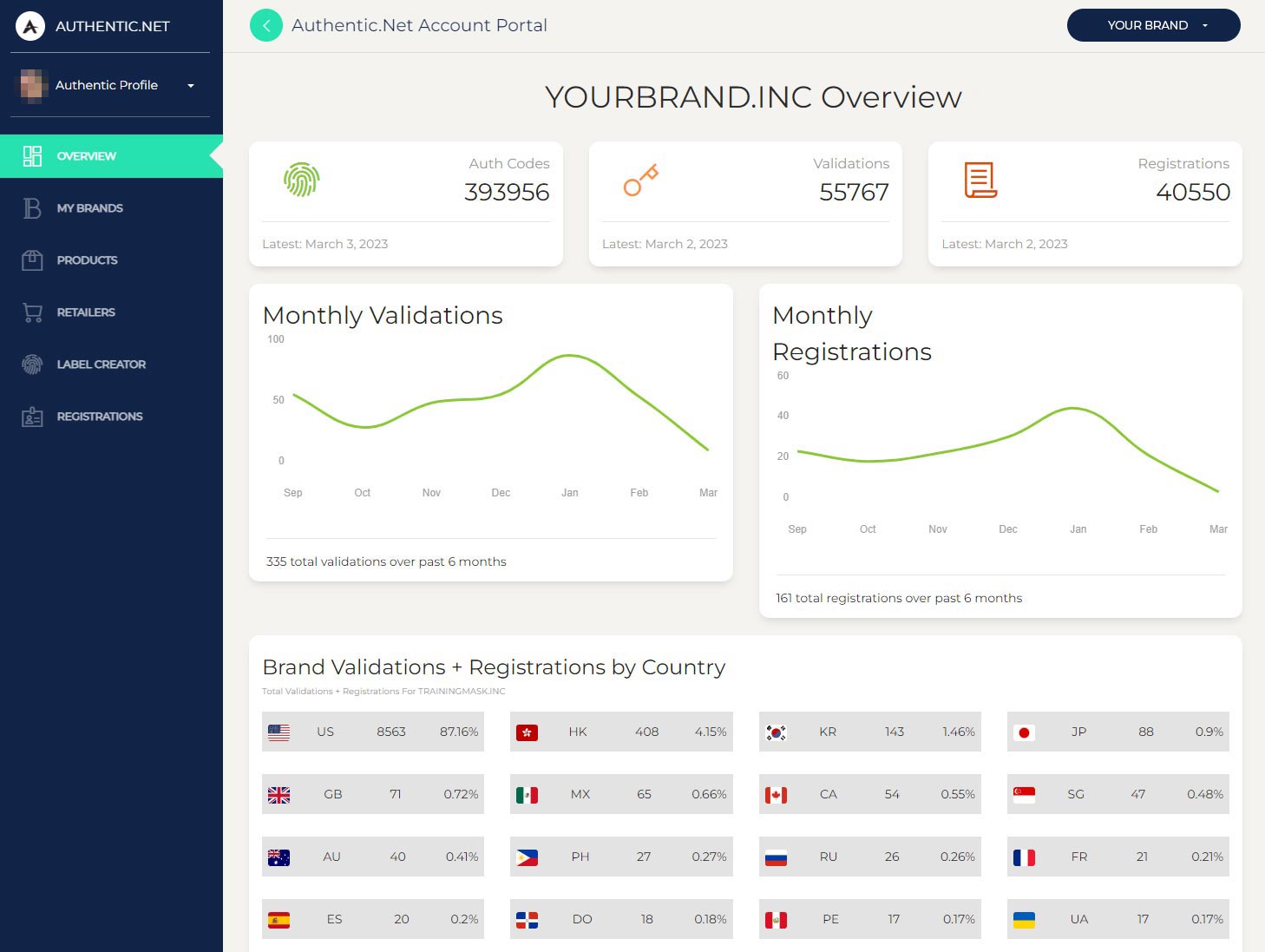Click the Hong Kong flag icon
Image resolution: width=1265 pixels, height=952 pixels.
527,732
